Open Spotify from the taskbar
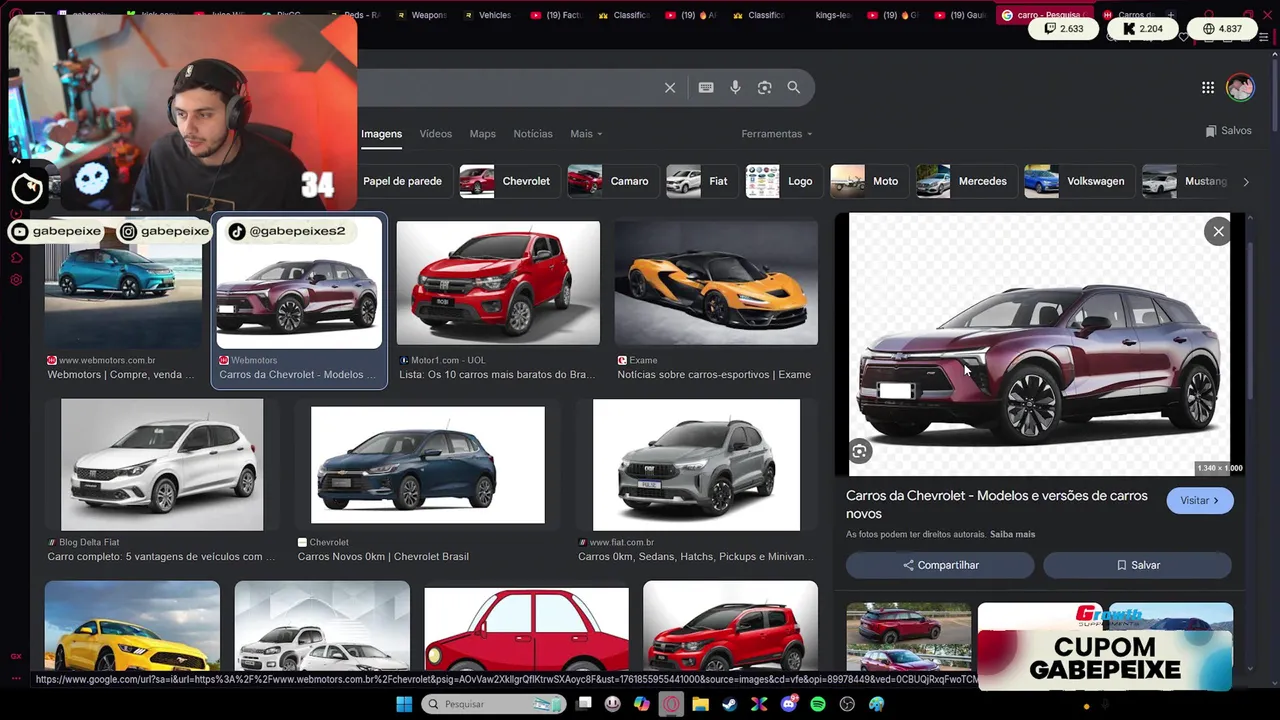The image size is (1280, 720). [818, 704]
